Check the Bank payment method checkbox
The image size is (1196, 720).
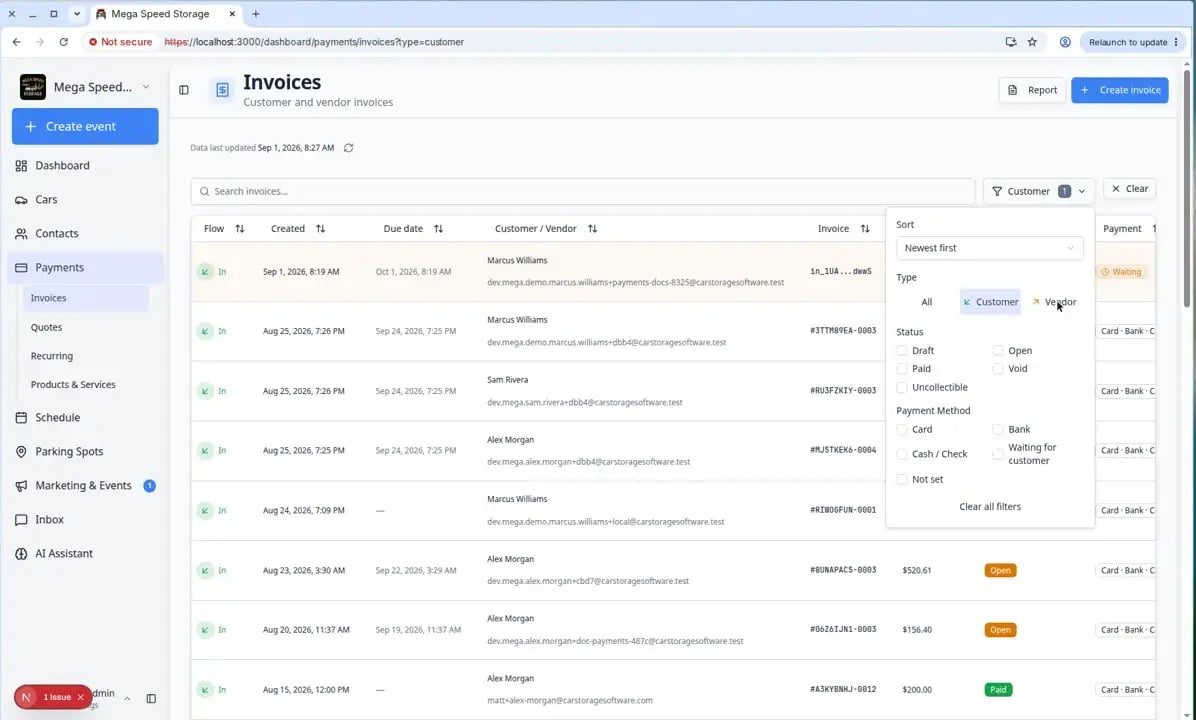[998, 429]
